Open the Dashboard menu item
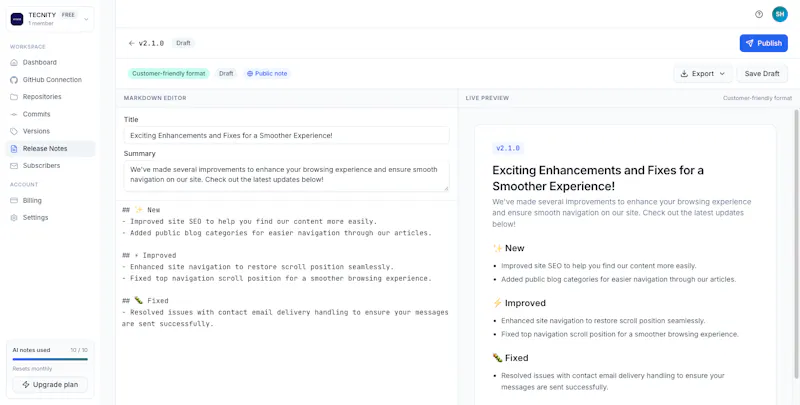 pyautogui.click(x=40, y=62)
